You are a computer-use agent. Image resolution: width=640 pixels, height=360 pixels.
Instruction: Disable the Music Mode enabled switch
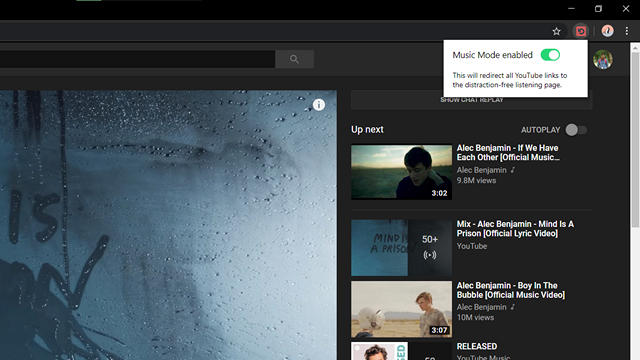click(x=550, y=55)
